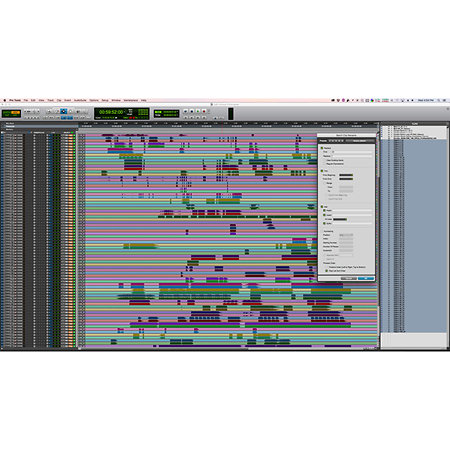The image size is (450, 450).
Task: Click Cancel in Batch Clip Rename
Action: pos(349,278)
